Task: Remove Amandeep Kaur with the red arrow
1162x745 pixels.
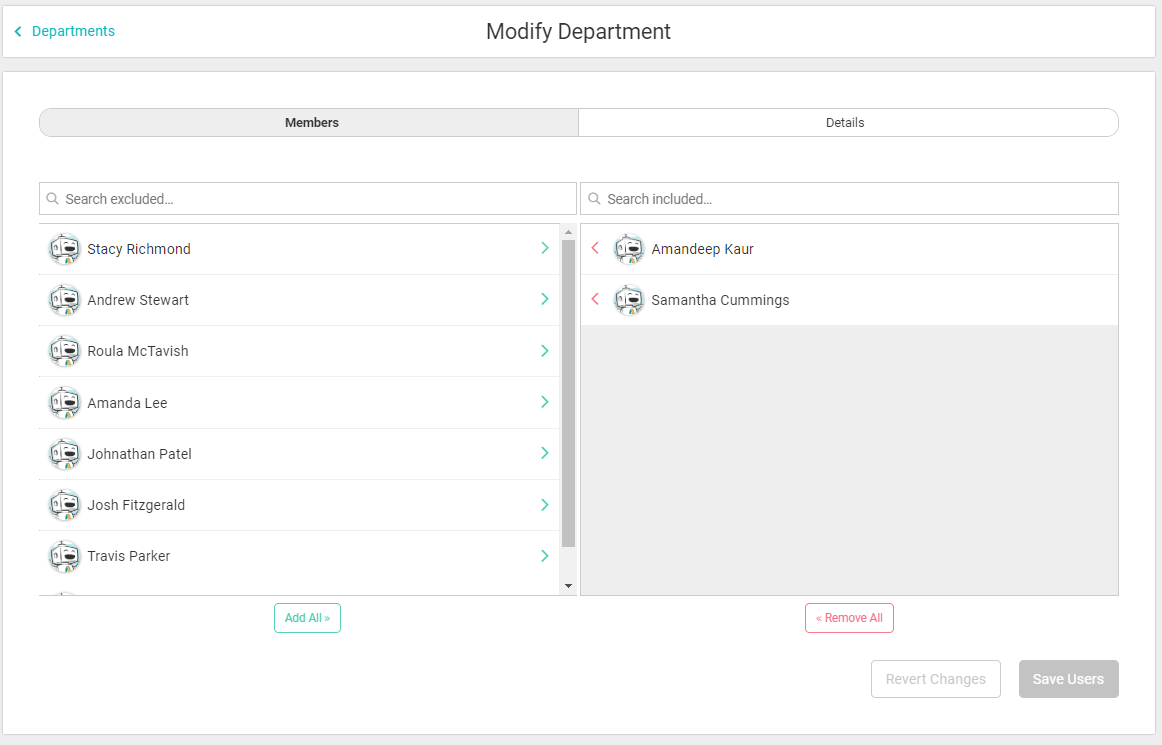Action: pos(595,248)
